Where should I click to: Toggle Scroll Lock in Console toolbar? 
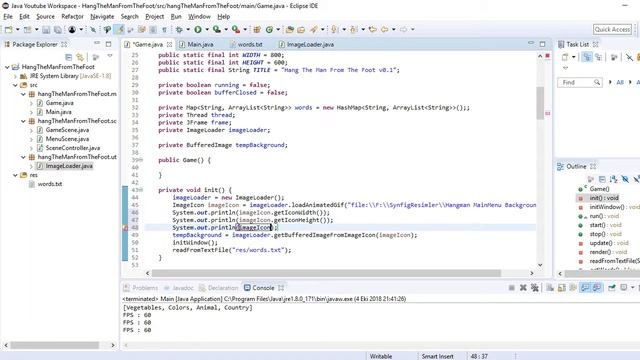[561, 288]
